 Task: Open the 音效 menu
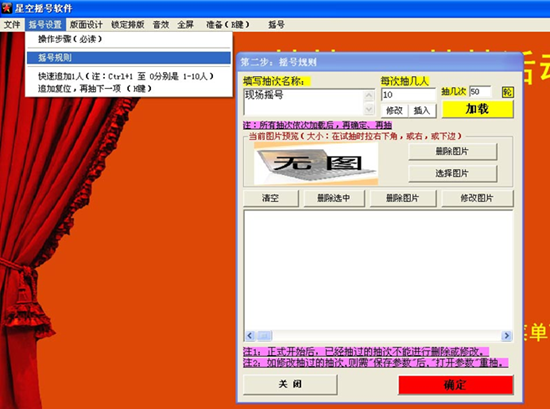(x=161, y=25)
